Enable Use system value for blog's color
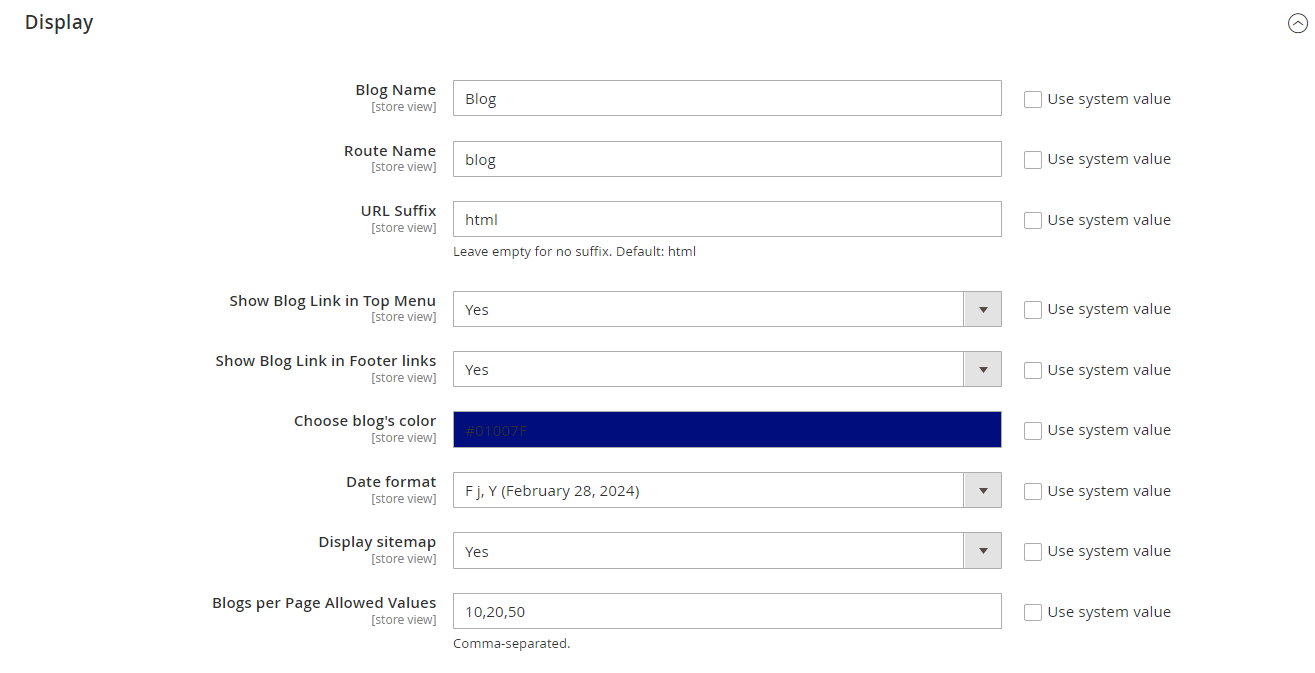This screenshot has height=673, width=1315. pos(1033,431)
